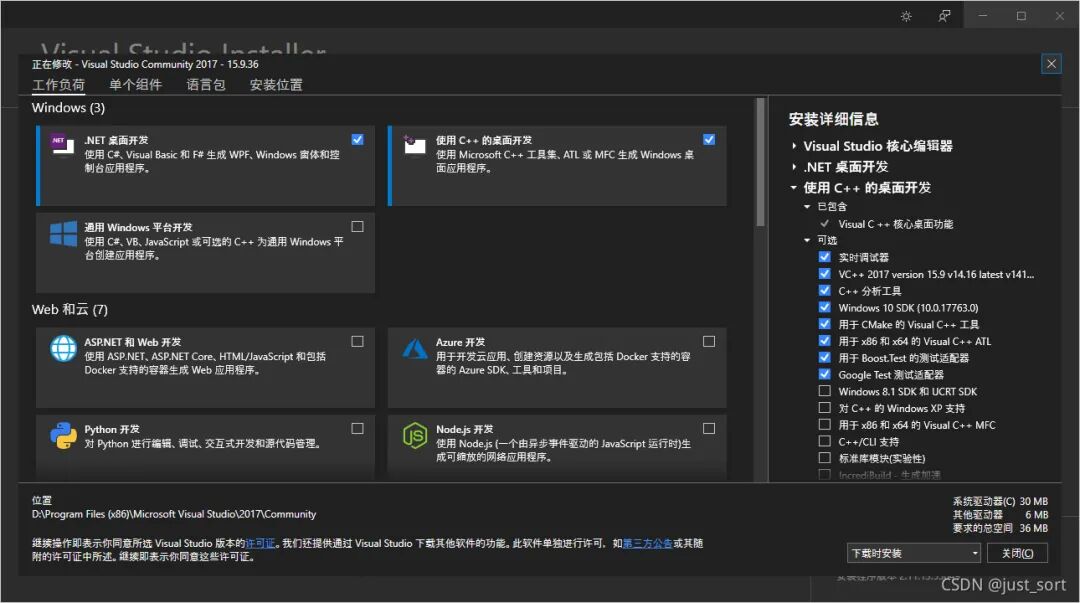Check x86 和 x64 Visual C++ MFC component

(824, 425)
